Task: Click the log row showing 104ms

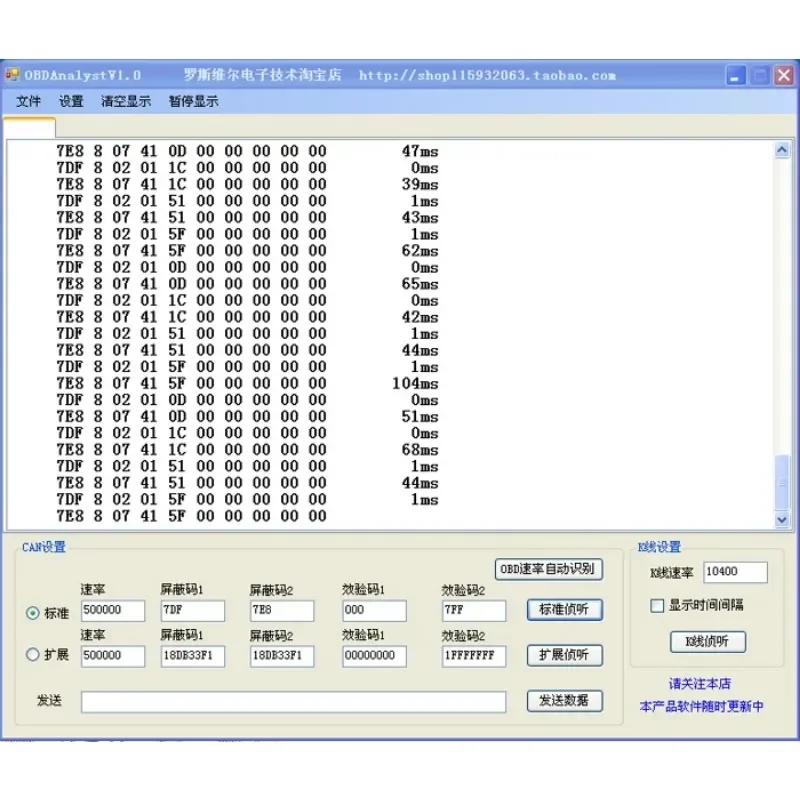Action: pos(247,383)
